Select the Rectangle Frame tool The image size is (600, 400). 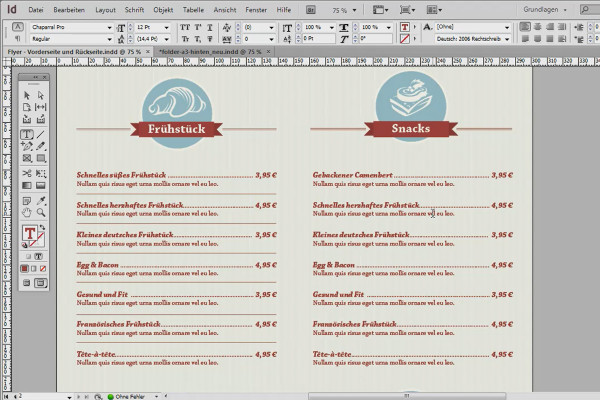[26, 158]
